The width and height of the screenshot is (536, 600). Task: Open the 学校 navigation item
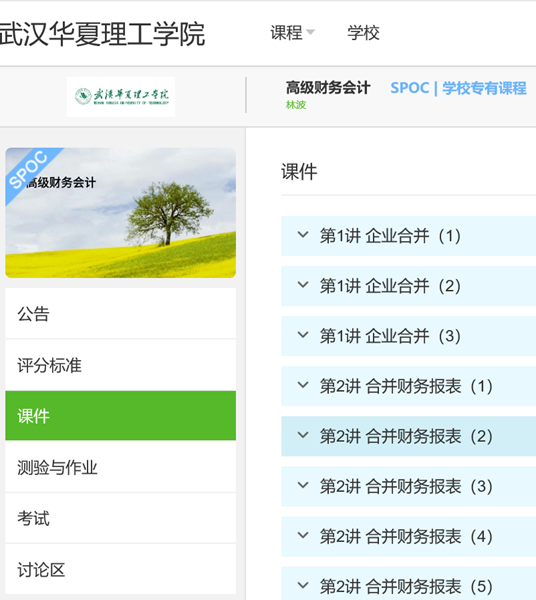(363, 33)
